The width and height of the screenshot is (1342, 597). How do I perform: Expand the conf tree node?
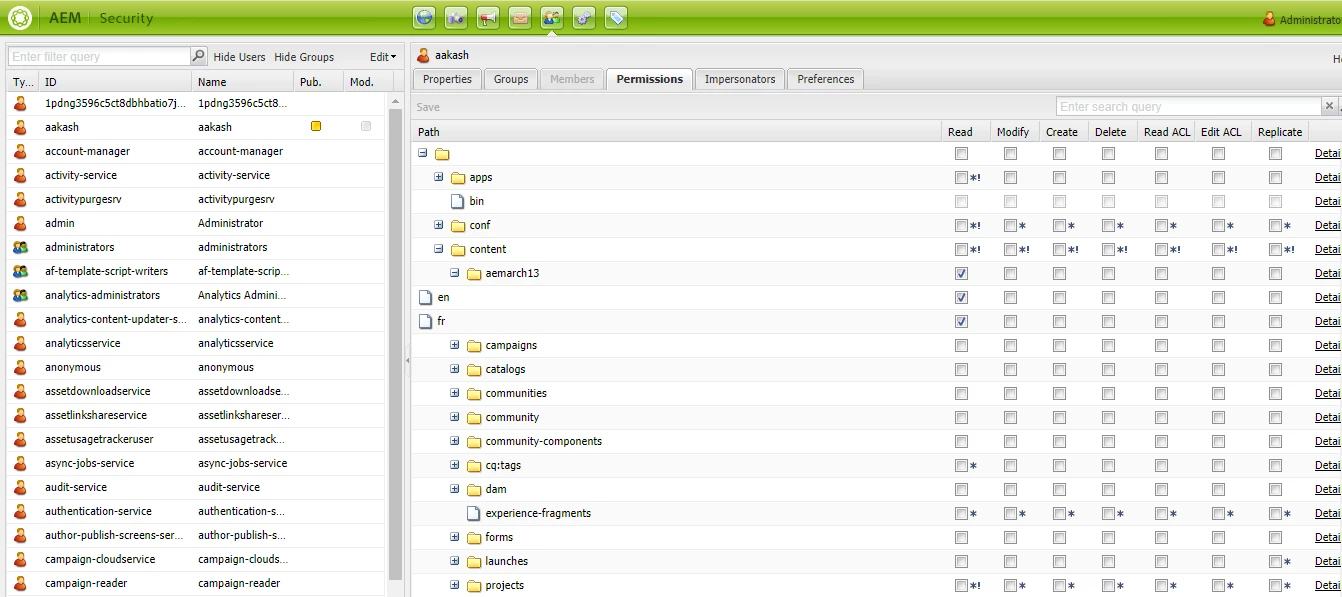coord(438,225)
